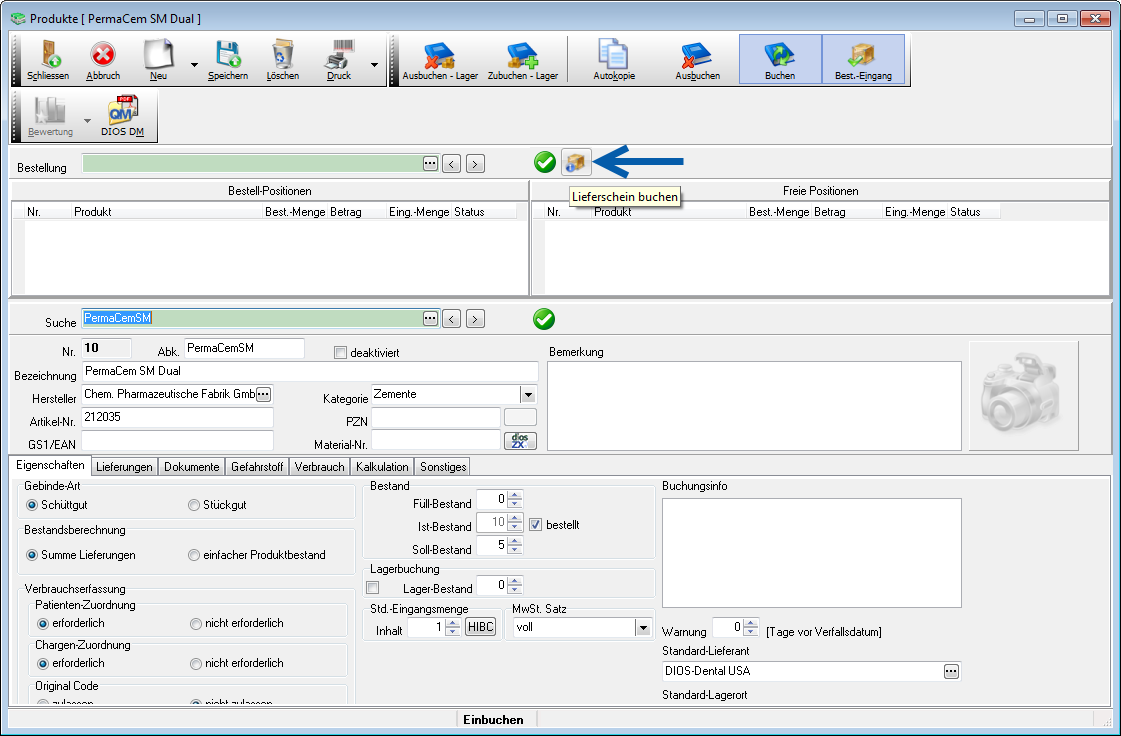This screenshot has height=736, width=1121.
Task: Click the Bemerkung text area
Action: pyautogui.click(x=754, y=406)
